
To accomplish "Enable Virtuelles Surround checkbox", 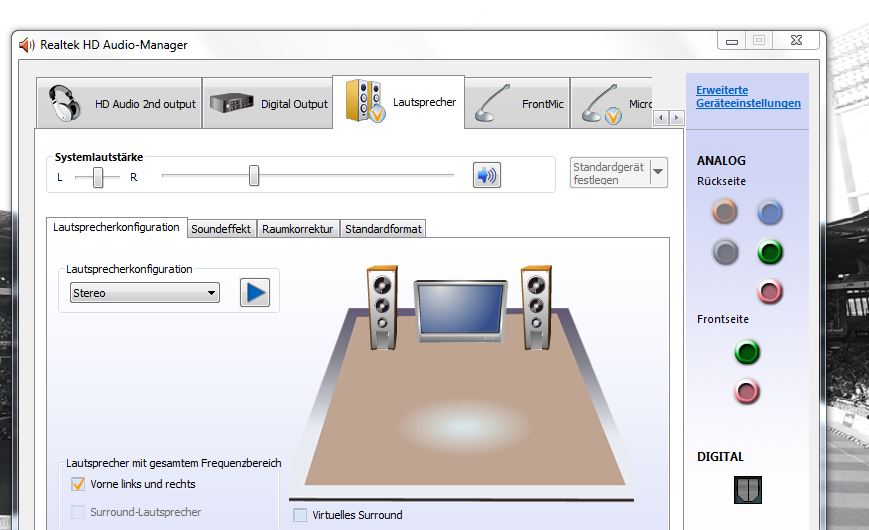I will tap(300, 515).
